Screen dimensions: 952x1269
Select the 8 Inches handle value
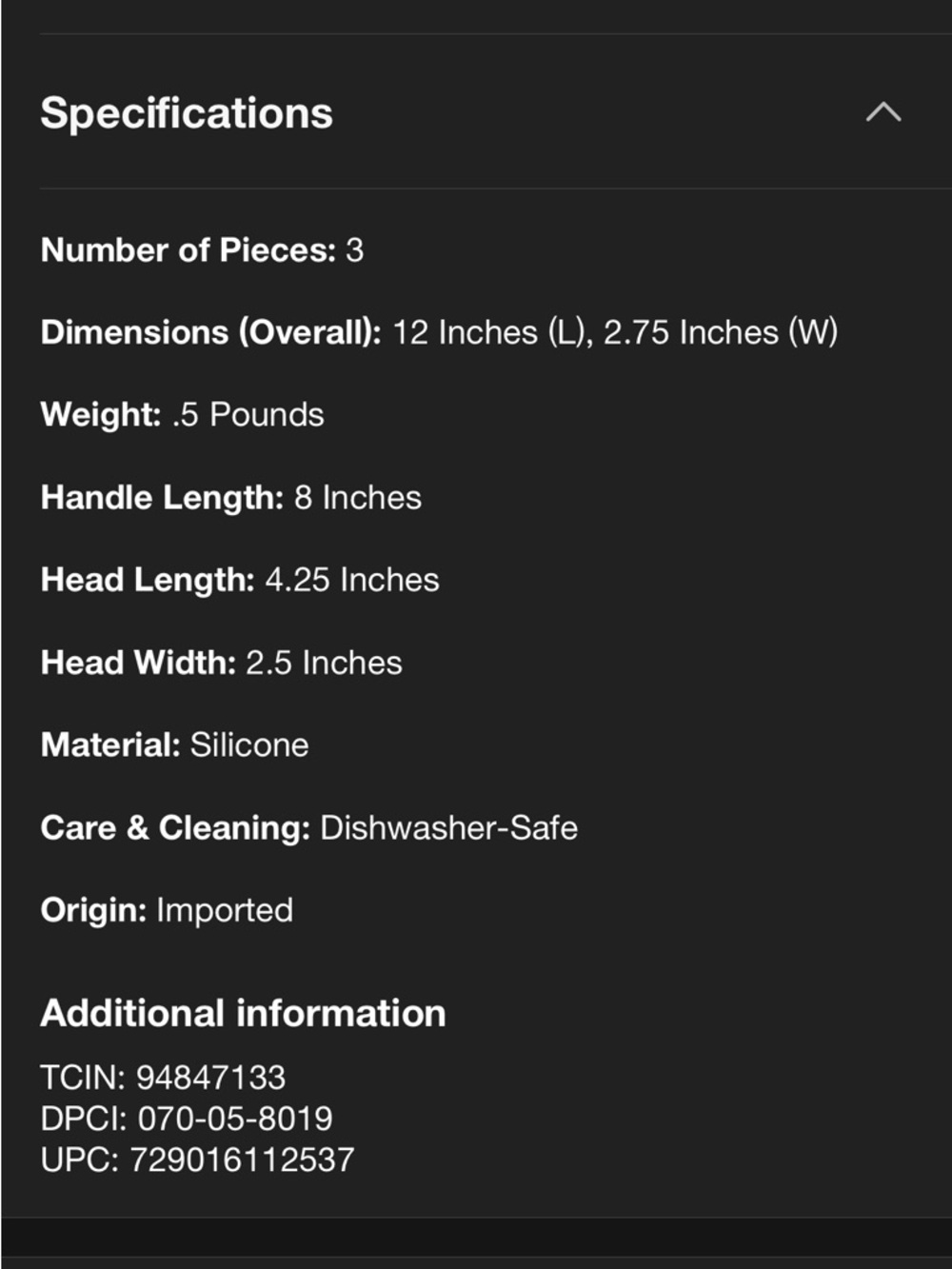tap(358, 498)
